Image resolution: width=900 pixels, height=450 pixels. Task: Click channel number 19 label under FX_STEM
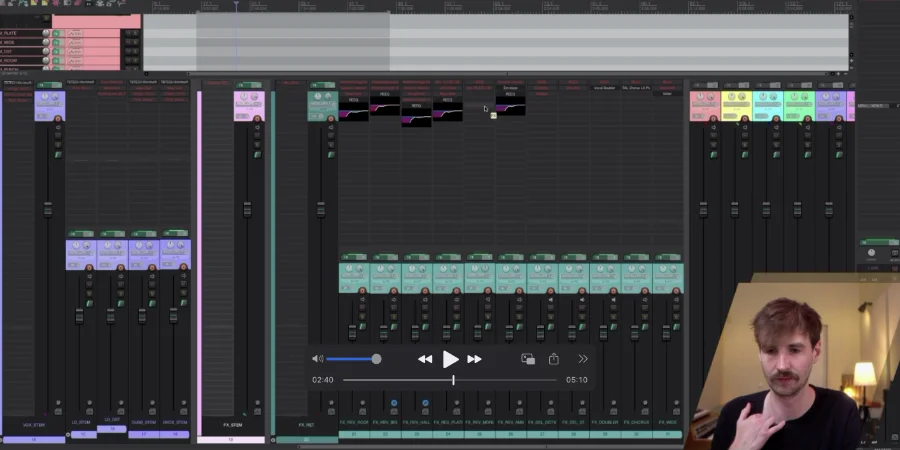(231, 440)
